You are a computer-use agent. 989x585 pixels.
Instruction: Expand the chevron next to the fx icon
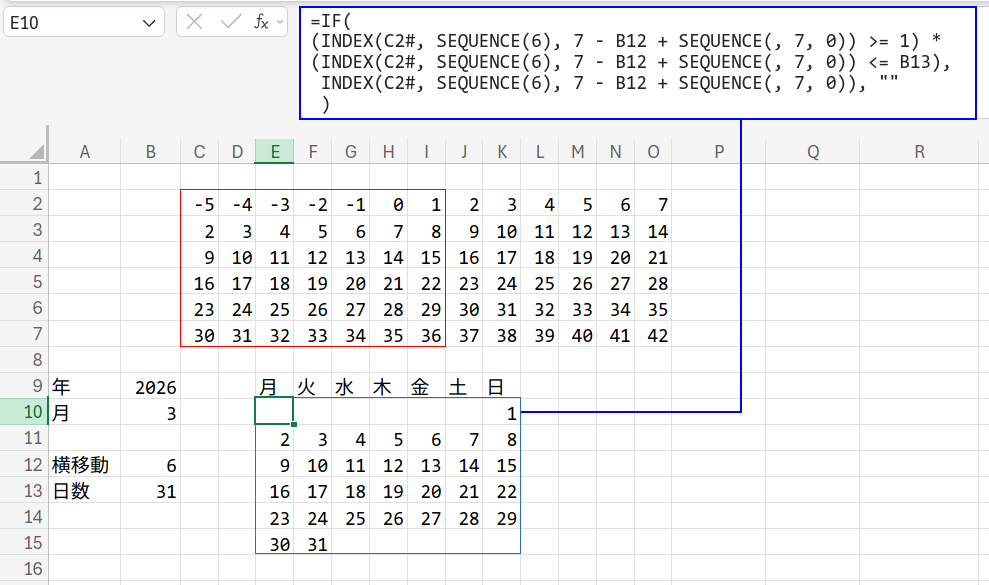[x=280, y=22]
